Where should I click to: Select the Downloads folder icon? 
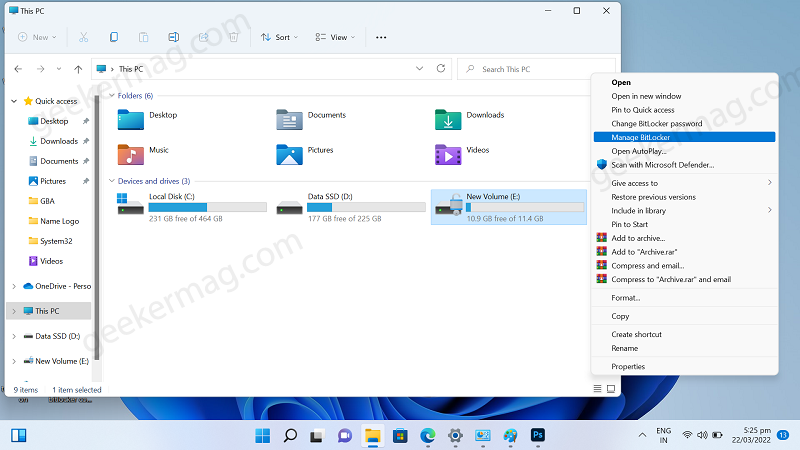tap(448, 120)
